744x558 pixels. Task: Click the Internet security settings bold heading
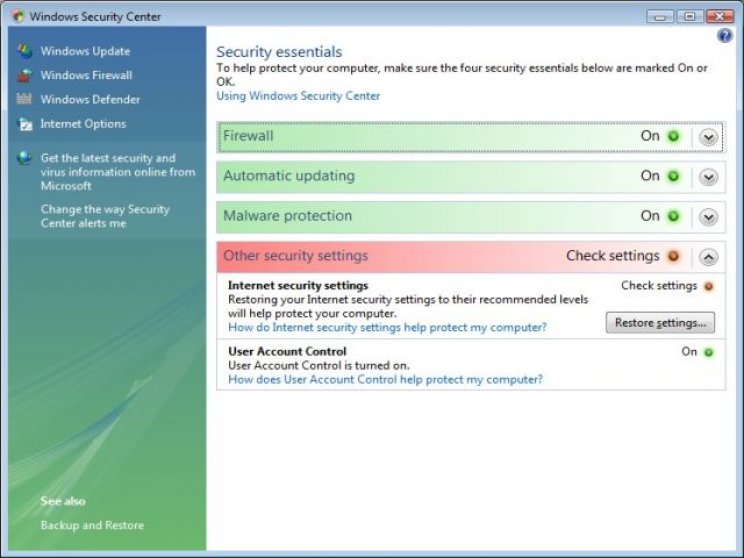point(298,286)
